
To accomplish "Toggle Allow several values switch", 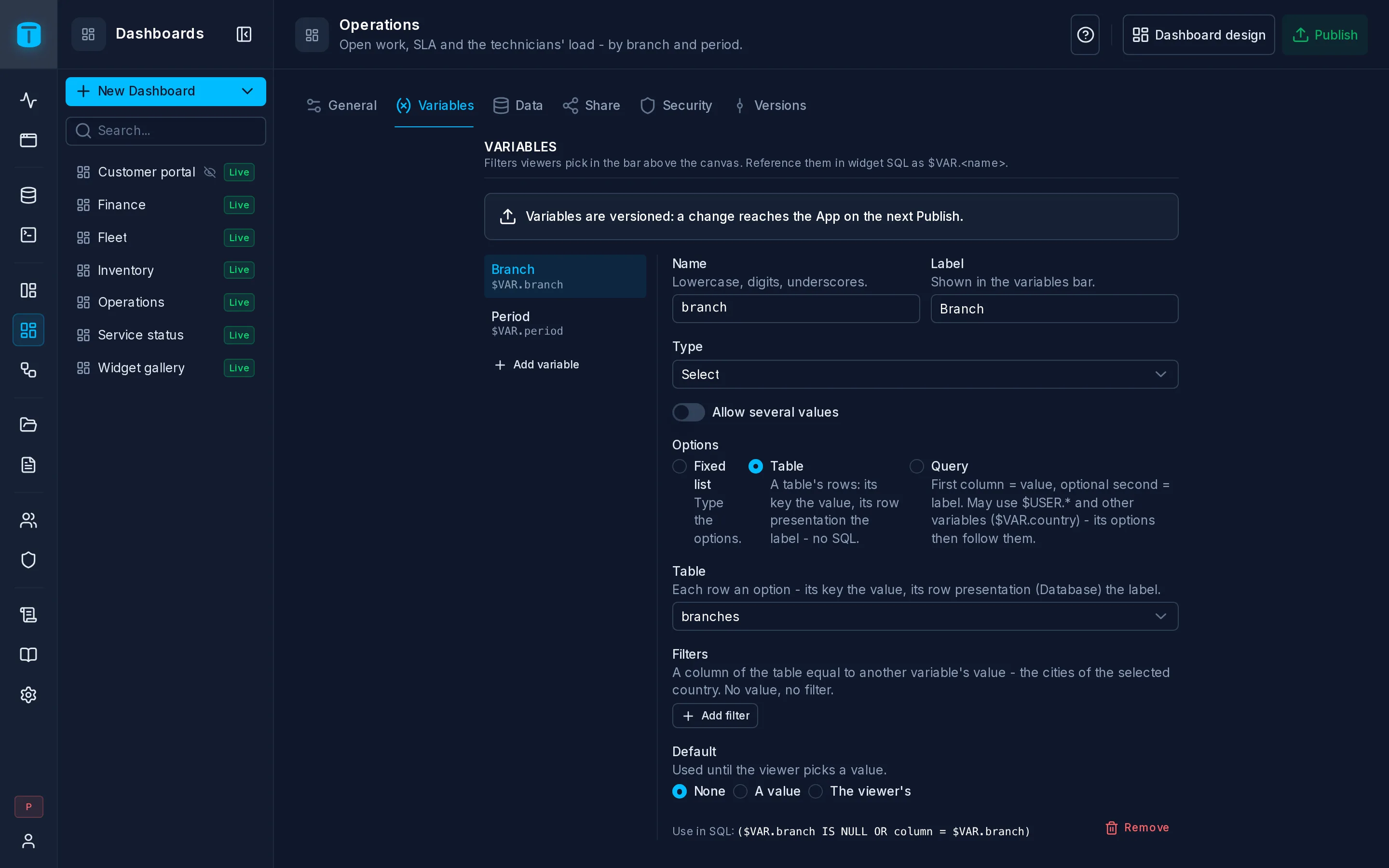I will point(688,412).
